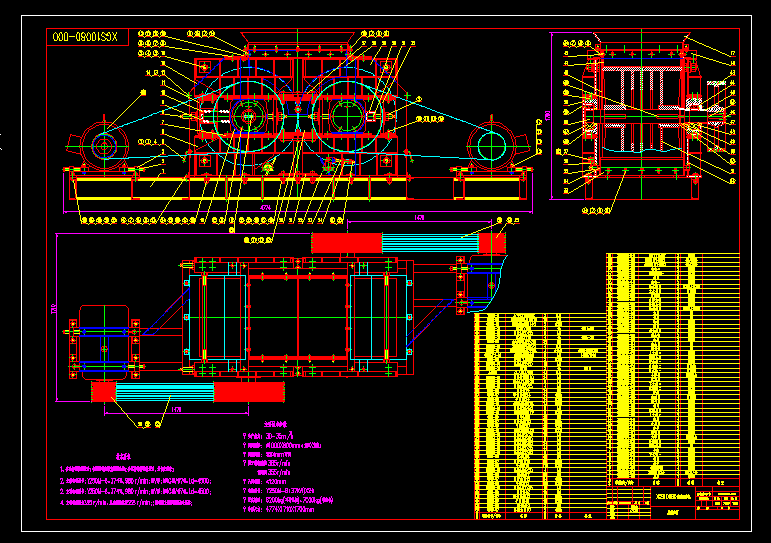Select the left motor in the plan view
Viewport: 771px width, 543px height.
(104, 343)
